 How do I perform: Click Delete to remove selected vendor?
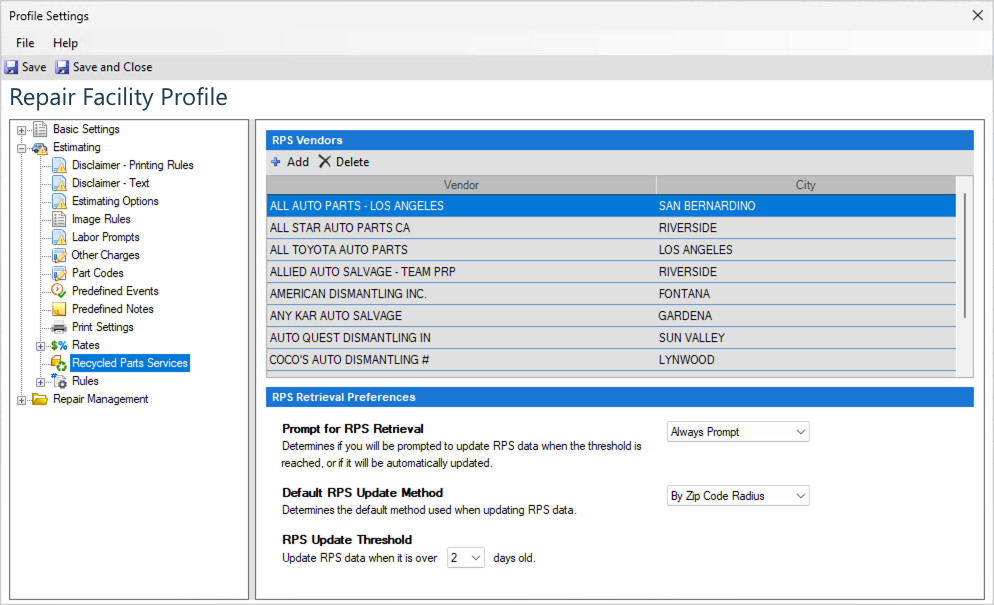(x=352, y=162)
